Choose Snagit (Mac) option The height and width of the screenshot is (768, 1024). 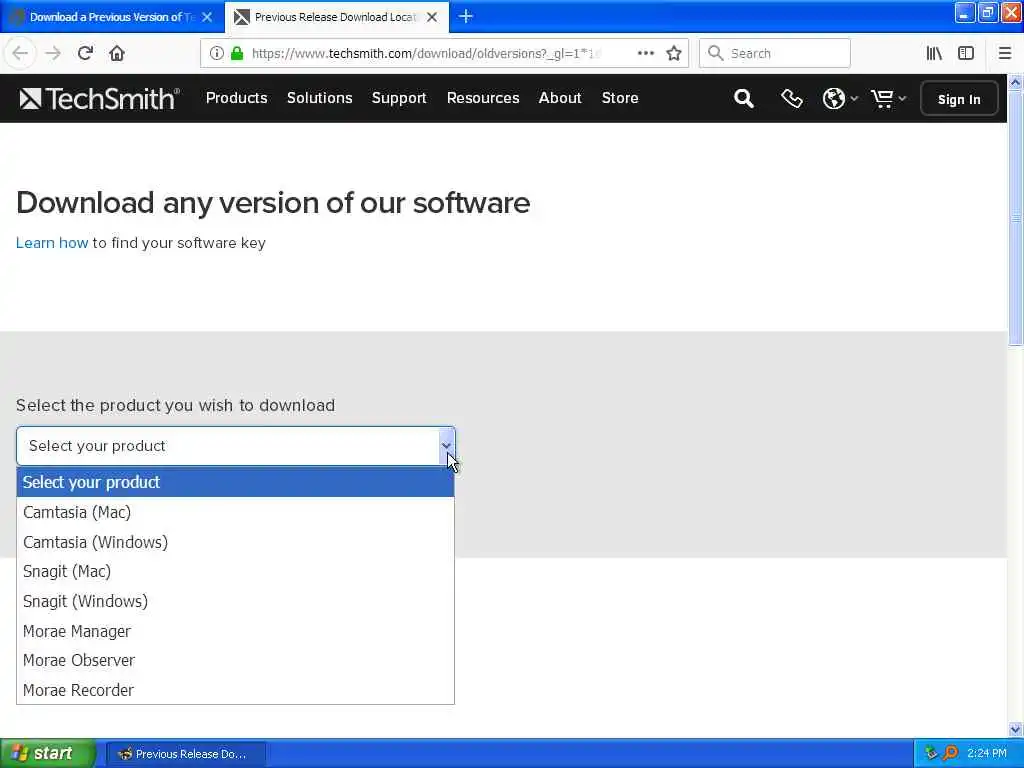pos(235,571)
